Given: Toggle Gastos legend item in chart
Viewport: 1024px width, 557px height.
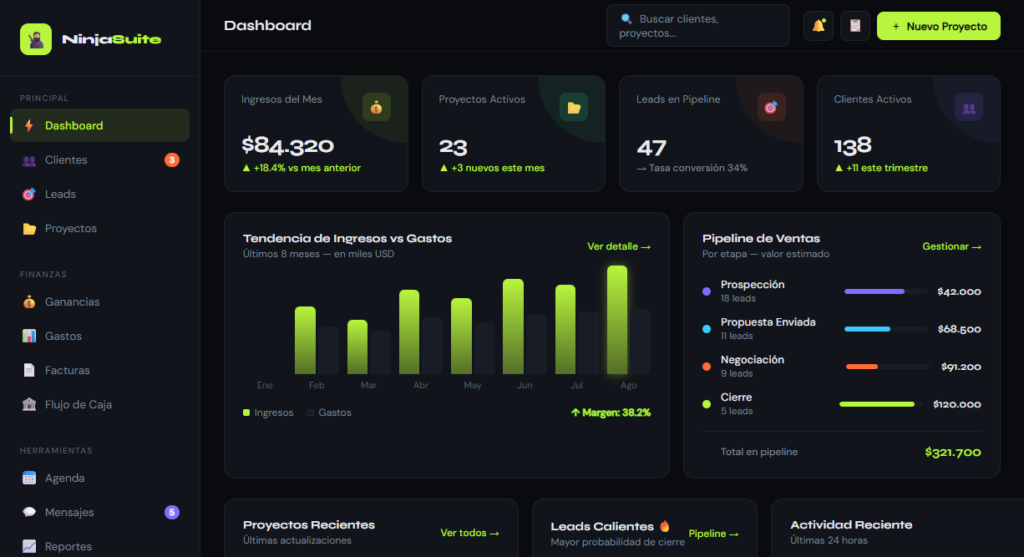Looking at the screenshot, I should click(329, 412).
